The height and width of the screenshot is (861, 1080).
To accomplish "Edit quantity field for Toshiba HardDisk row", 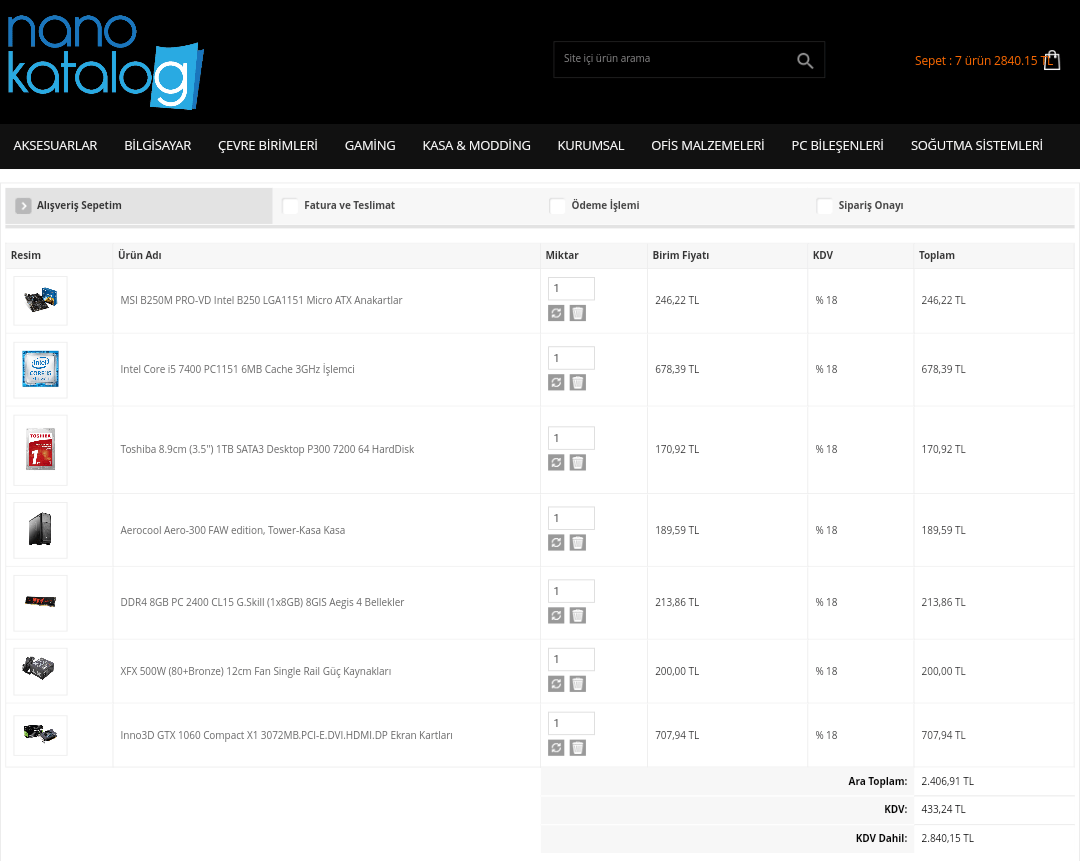I will (571, 438).
